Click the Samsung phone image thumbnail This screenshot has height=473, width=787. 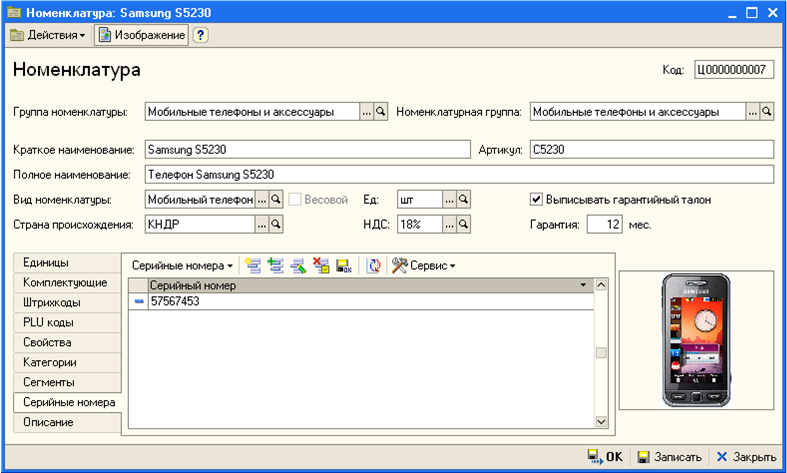696,340
